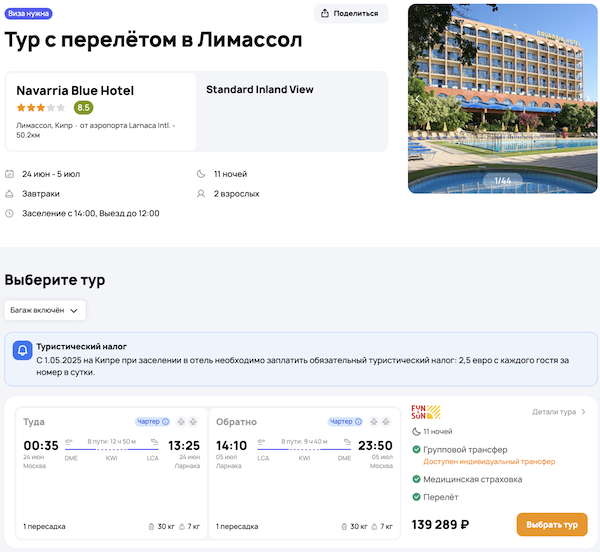The image size is (600, 552).
Task: Select the Standard Inland View room tab
Action: pyautogui.click(x=260, y=90)
